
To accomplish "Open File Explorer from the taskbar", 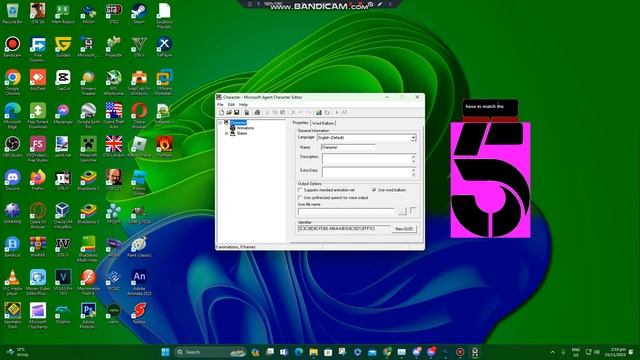I will (x=313, y=352).
